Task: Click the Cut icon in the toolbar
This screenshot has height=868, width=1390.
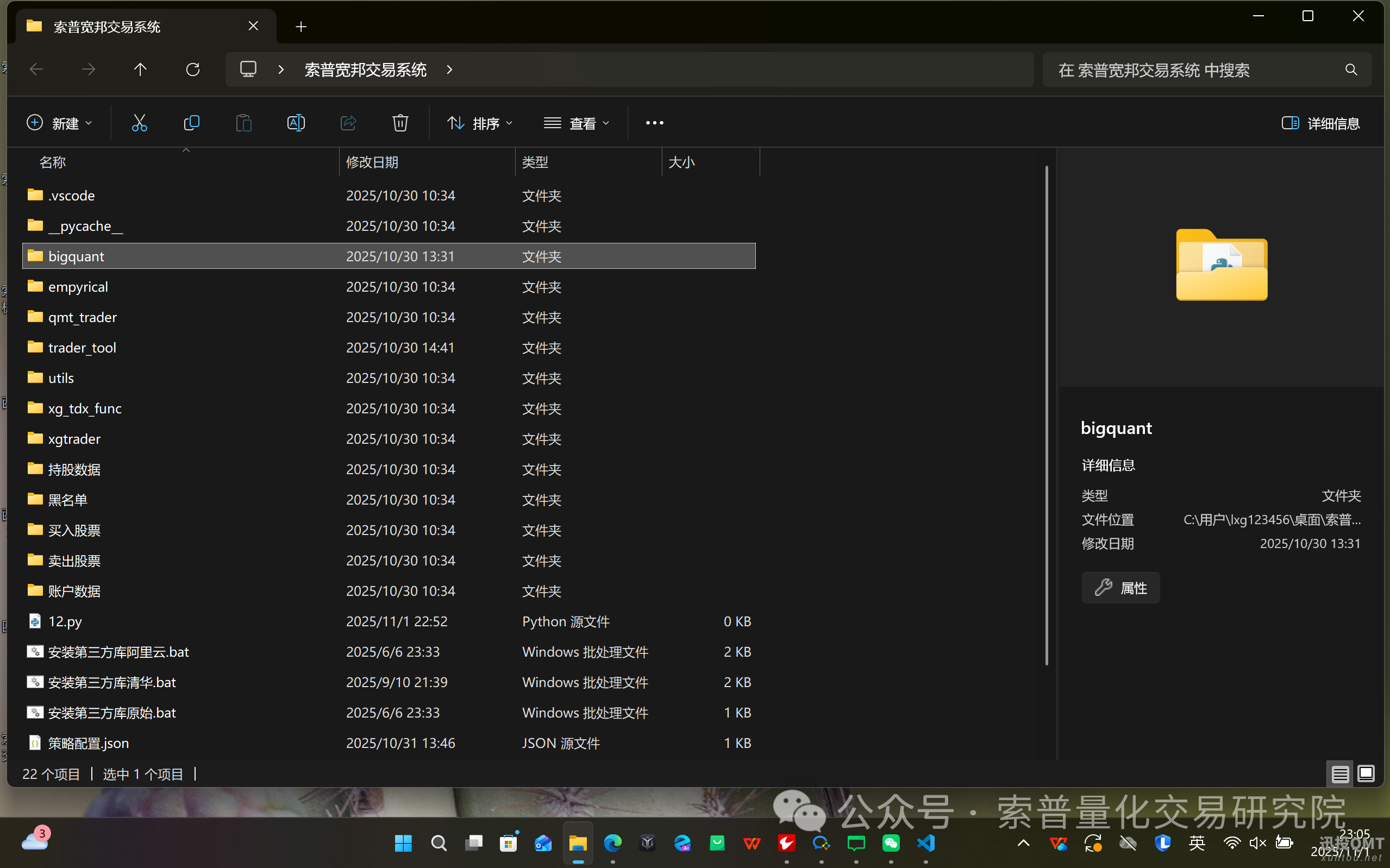Action: click(140, 122)
